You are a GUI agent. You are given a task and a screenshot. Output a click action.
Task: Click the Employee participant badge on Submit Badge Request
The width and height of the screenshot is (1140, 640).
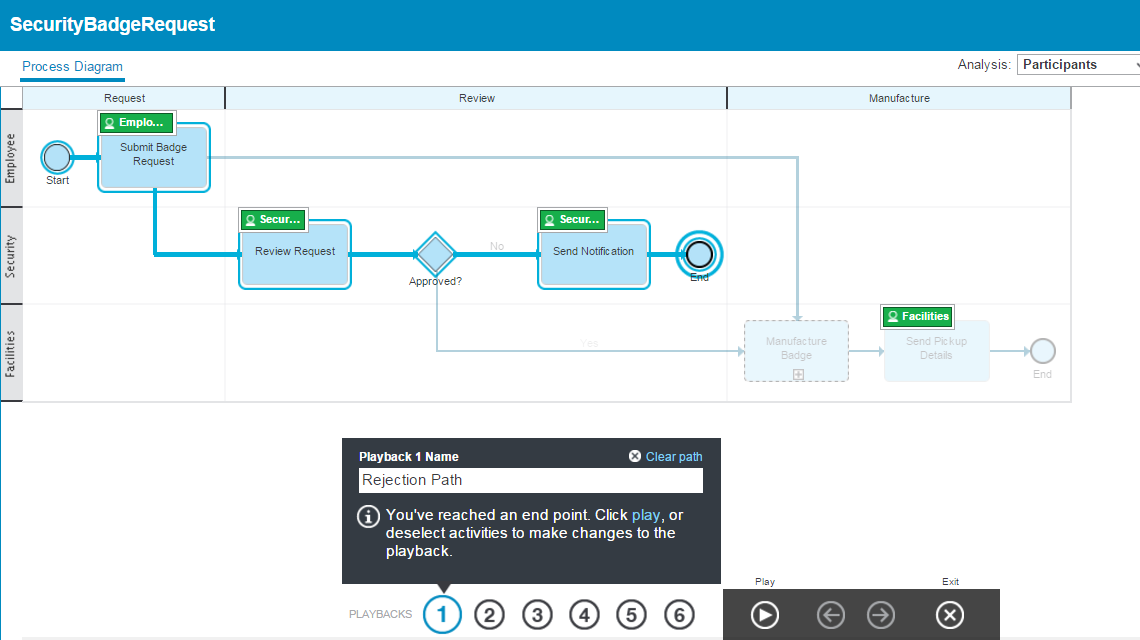pyautogui.click(x=137, y=123)
